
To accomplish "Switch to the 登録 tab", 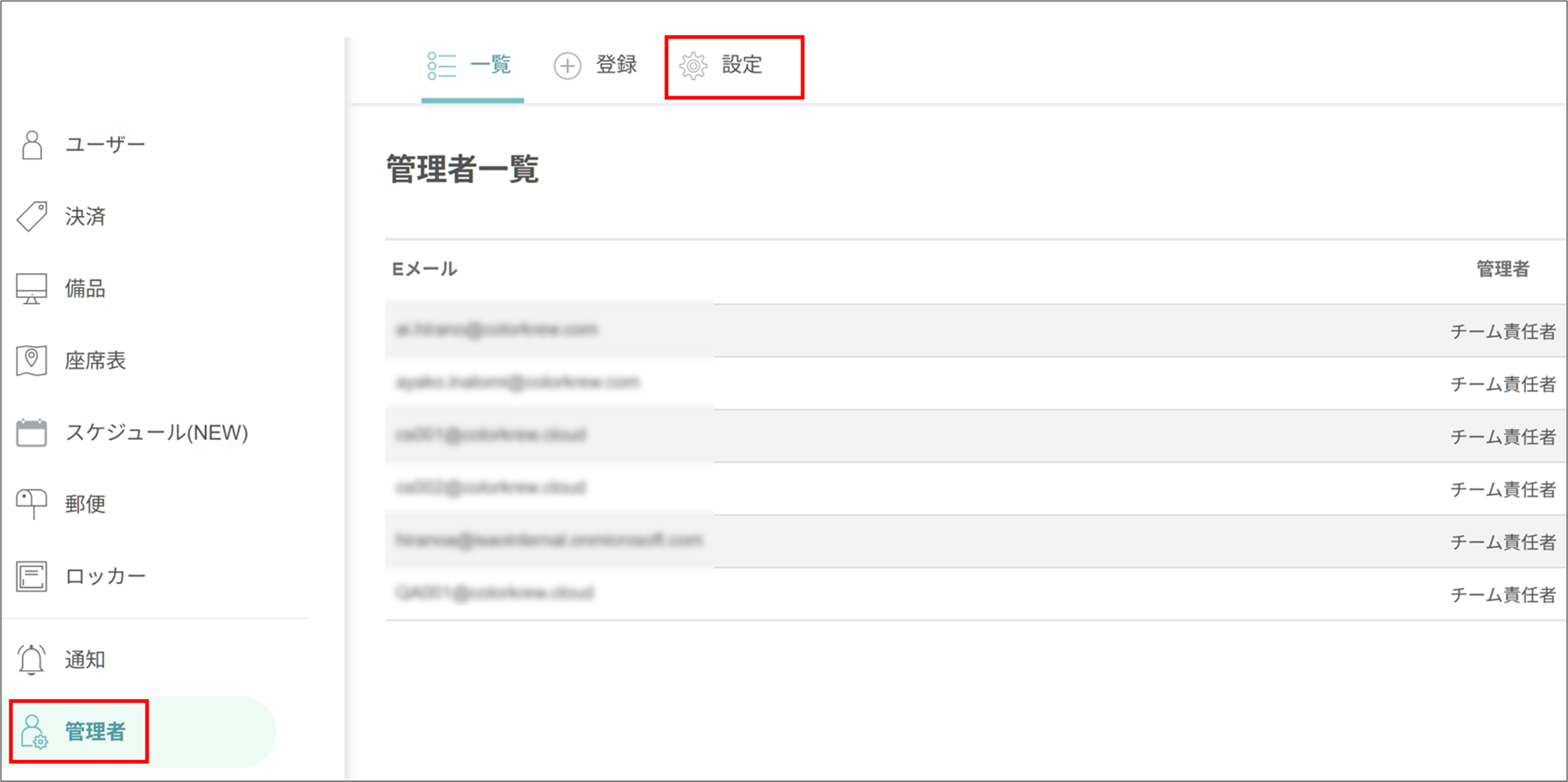I will [617, 66].
